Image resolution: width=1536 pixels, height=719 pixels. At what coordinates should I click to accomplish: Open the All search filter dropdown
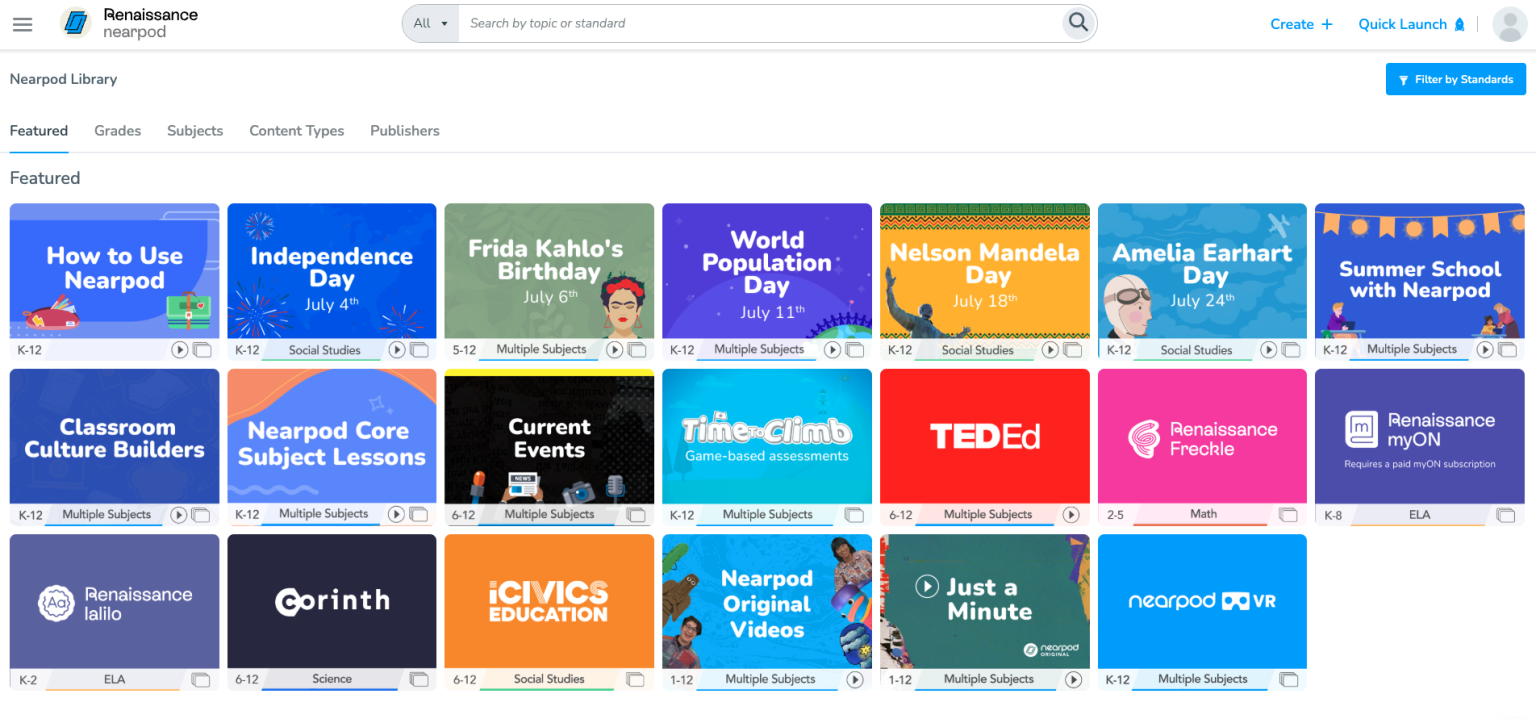tap(430, 22)
